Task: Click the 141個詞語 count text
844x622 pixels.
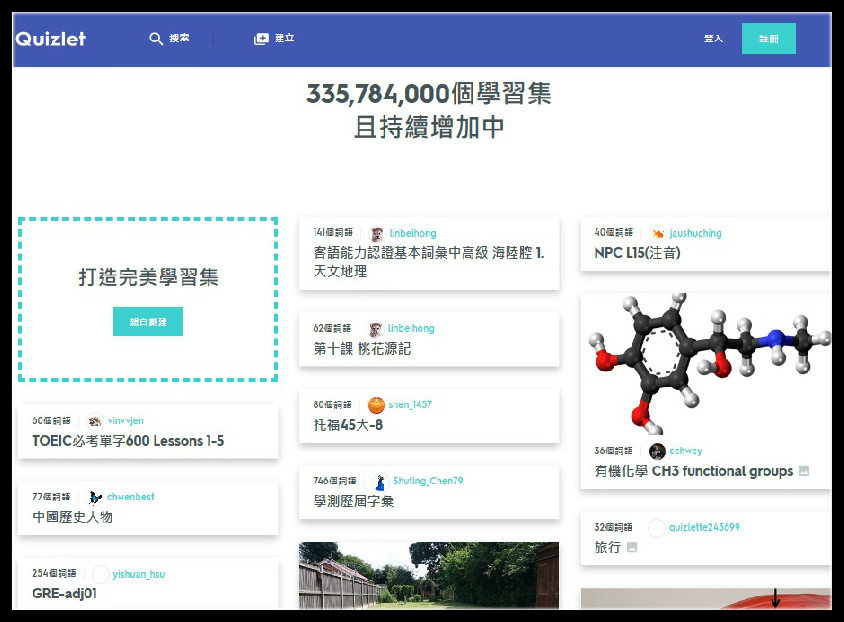Action: pyautogui.click(x=333, y=232)
